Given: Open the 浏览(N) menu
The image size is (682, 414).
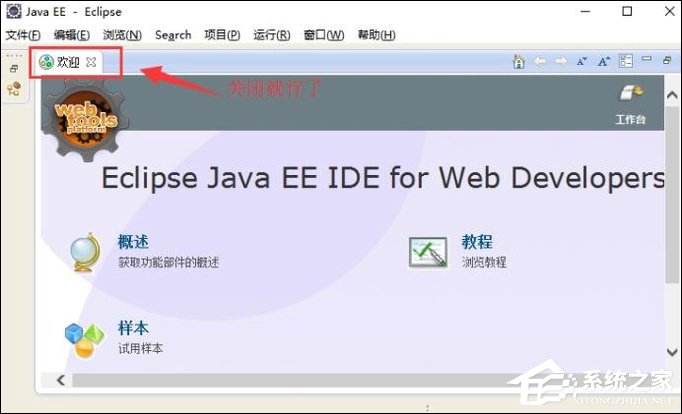Looking at the screenshot, I should pyautogui.click(x=122, y=35).
